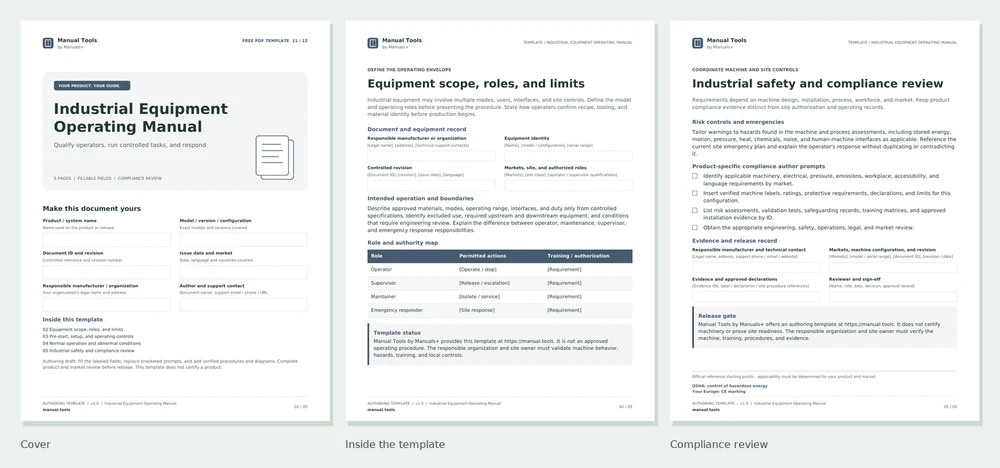
Task: Click the 'Make this document yours' heading
Action: pos(92,208)
